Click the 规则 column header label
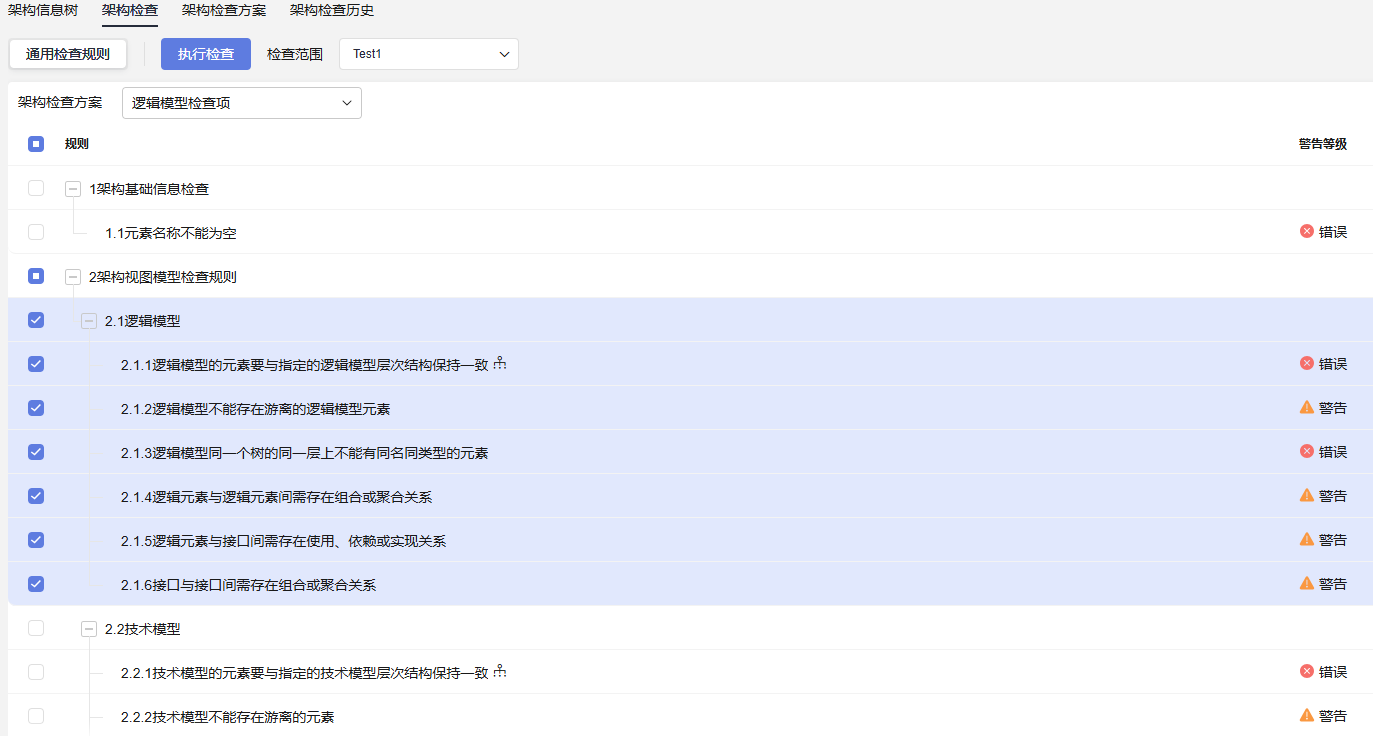This screenshot has height=736, width=1373. [77, 144]
